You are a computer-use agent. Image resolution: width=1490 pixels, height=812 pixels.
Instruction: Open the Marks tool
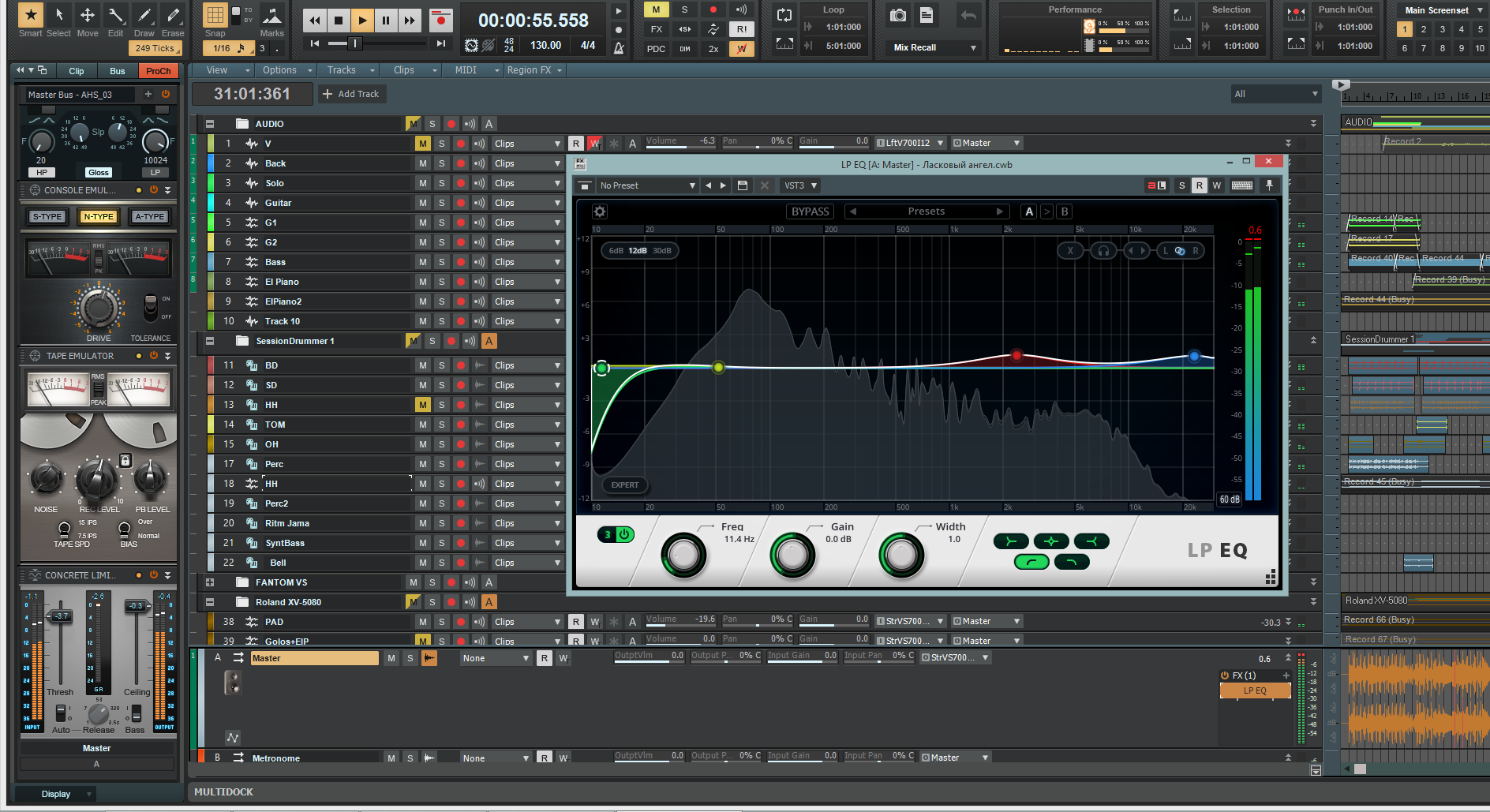point(271,15)
